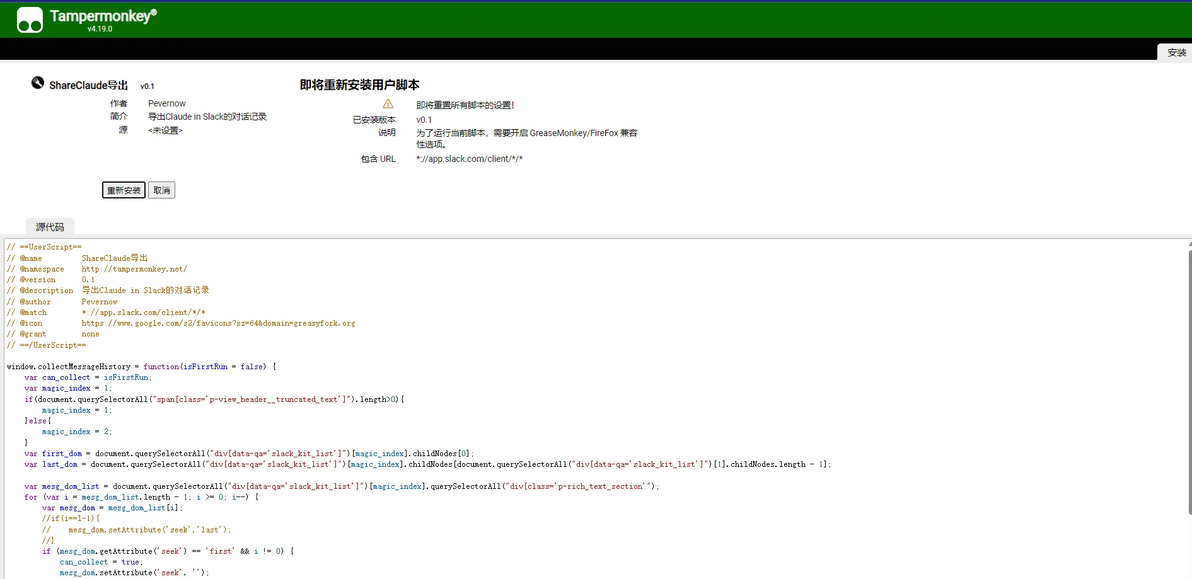Click the installed version v0.1 value

[424, 120]
